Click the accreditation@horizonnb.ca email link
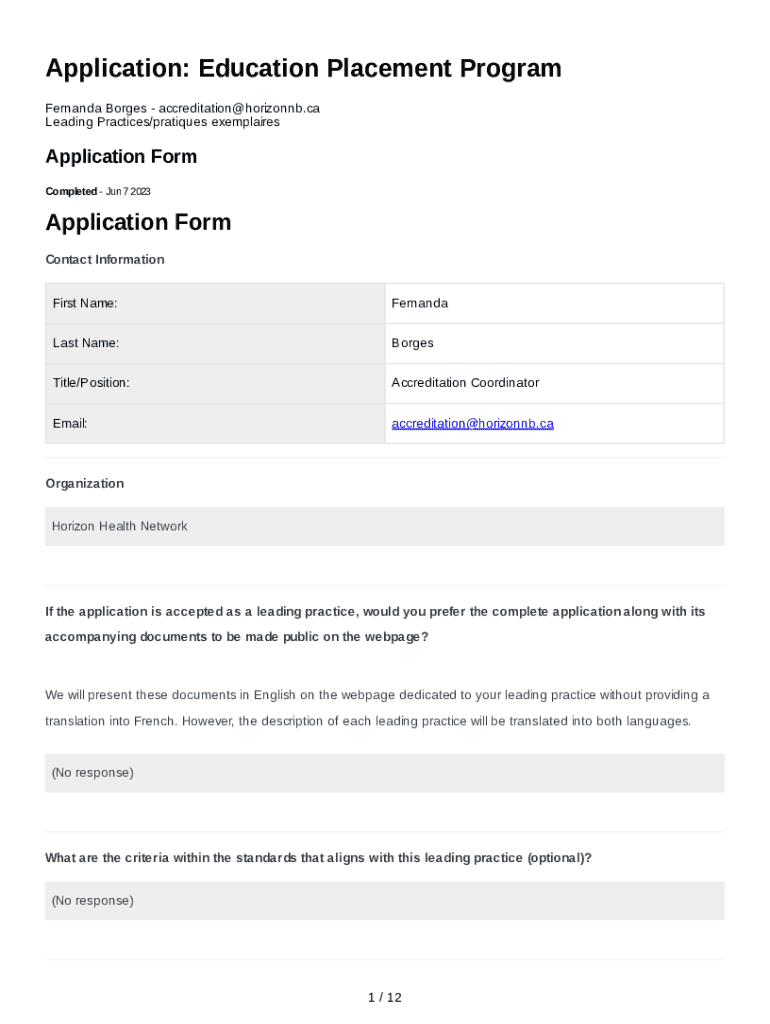Viewport: 770px width, 1024px height. pos(472,424)
